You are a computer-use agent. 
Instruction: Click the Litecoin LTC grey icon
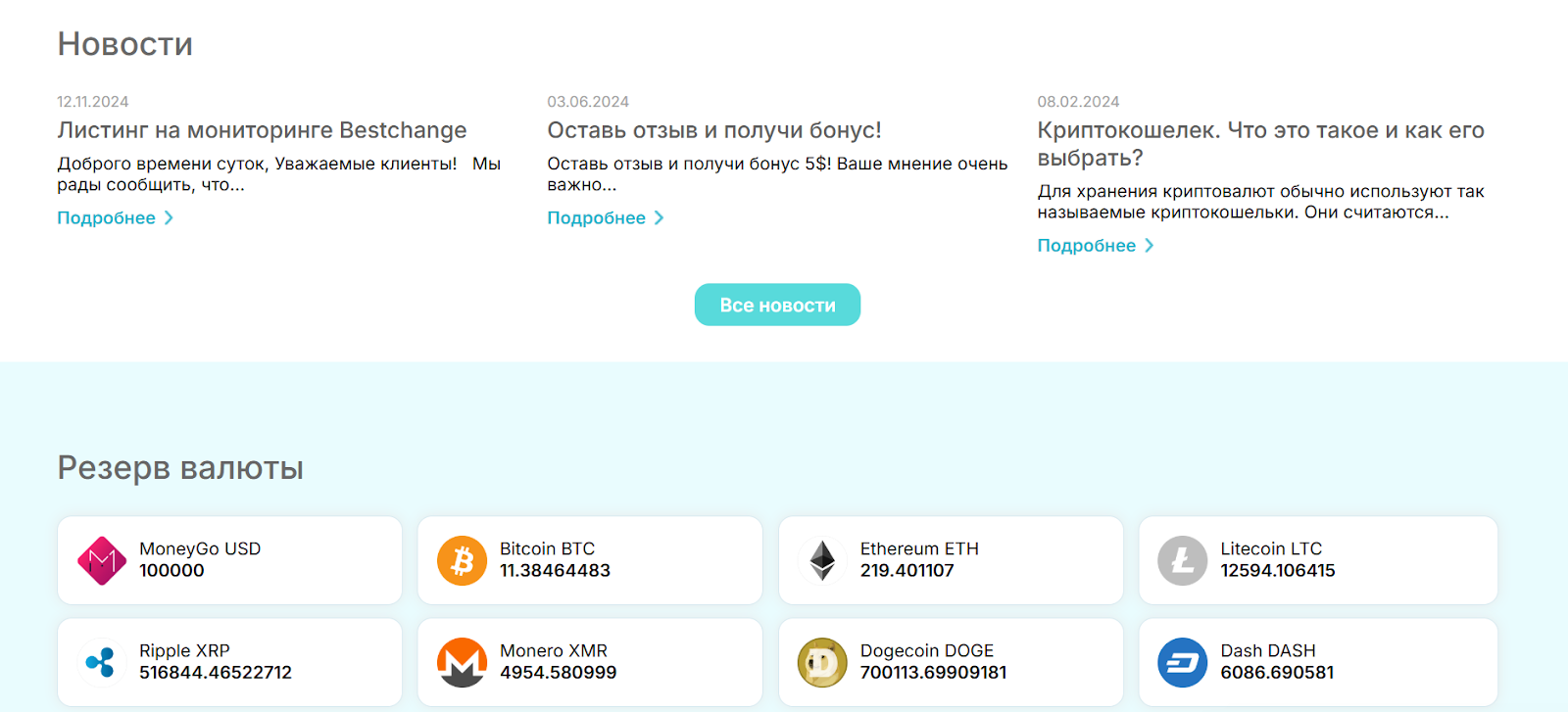[1183, 560]
